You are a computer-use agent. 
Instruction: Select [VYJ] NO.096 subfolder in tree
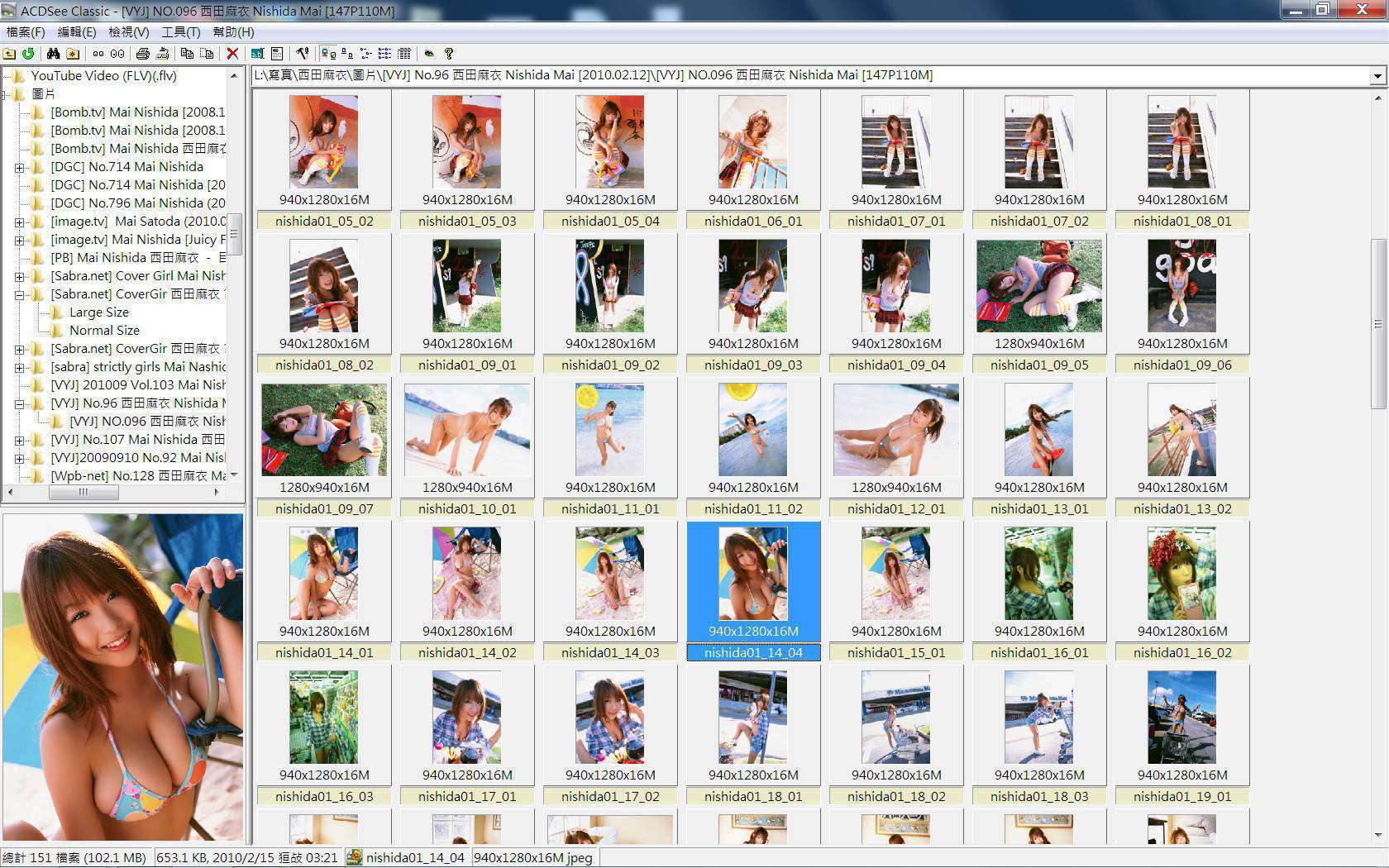pos(147,422)
